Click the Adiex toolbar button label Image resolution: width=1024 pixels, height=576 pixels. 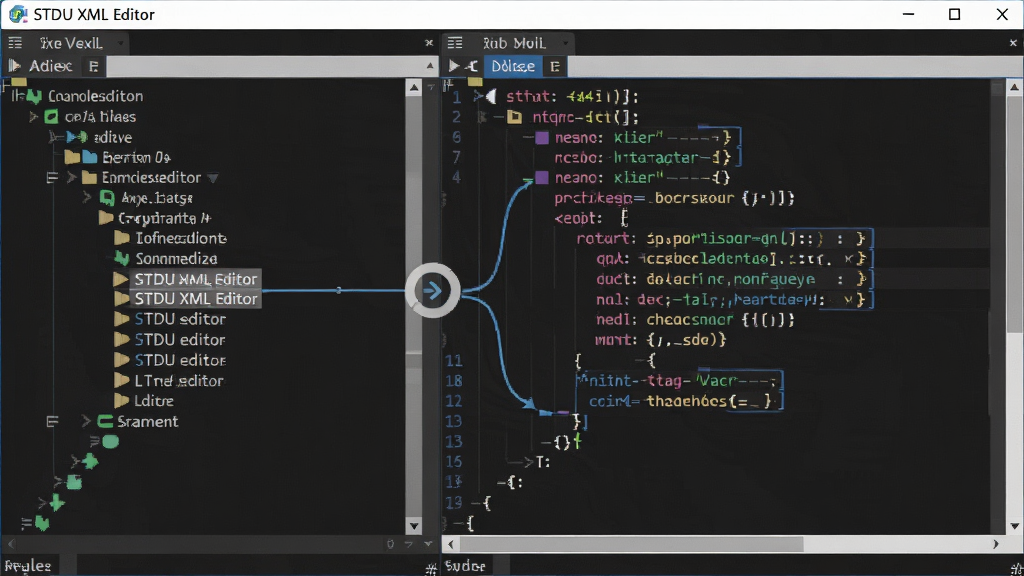click(50, 66)
